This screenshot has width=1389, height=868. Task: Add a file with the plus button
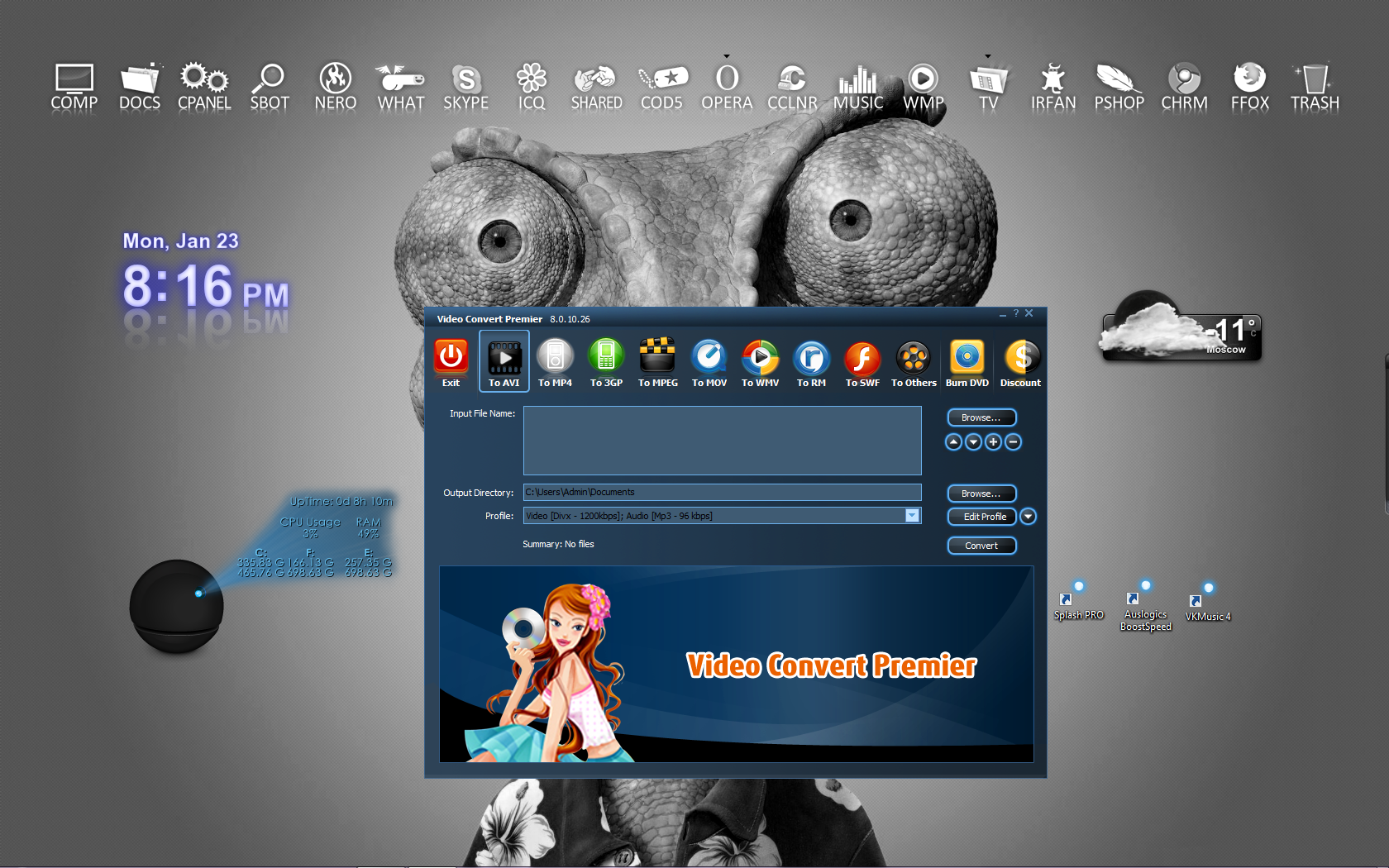[x=993, y=442]
